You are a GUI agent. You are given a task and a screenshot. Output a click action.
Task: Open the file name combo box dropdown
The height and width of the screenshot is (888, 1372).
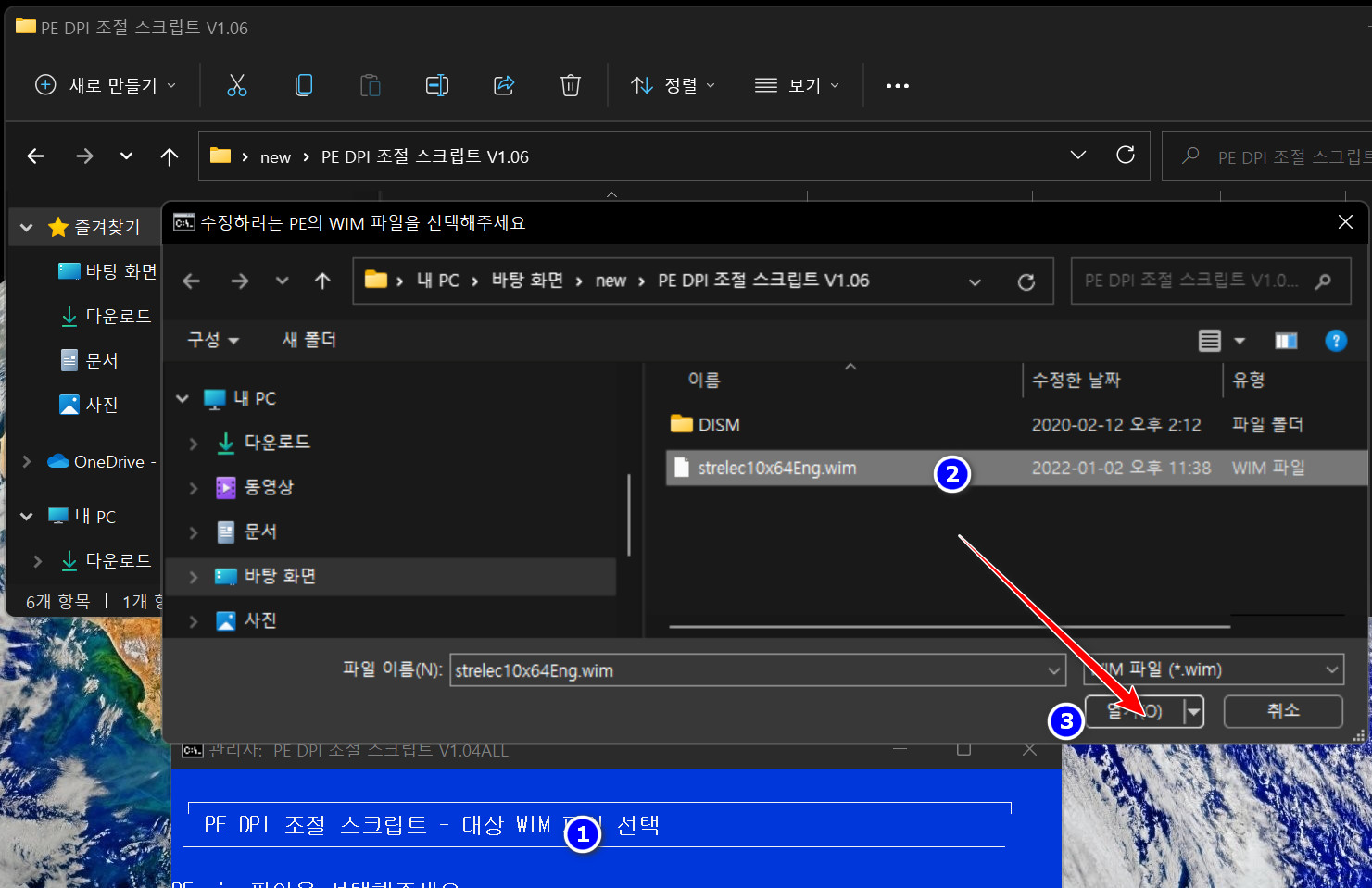pos(1054,669)
